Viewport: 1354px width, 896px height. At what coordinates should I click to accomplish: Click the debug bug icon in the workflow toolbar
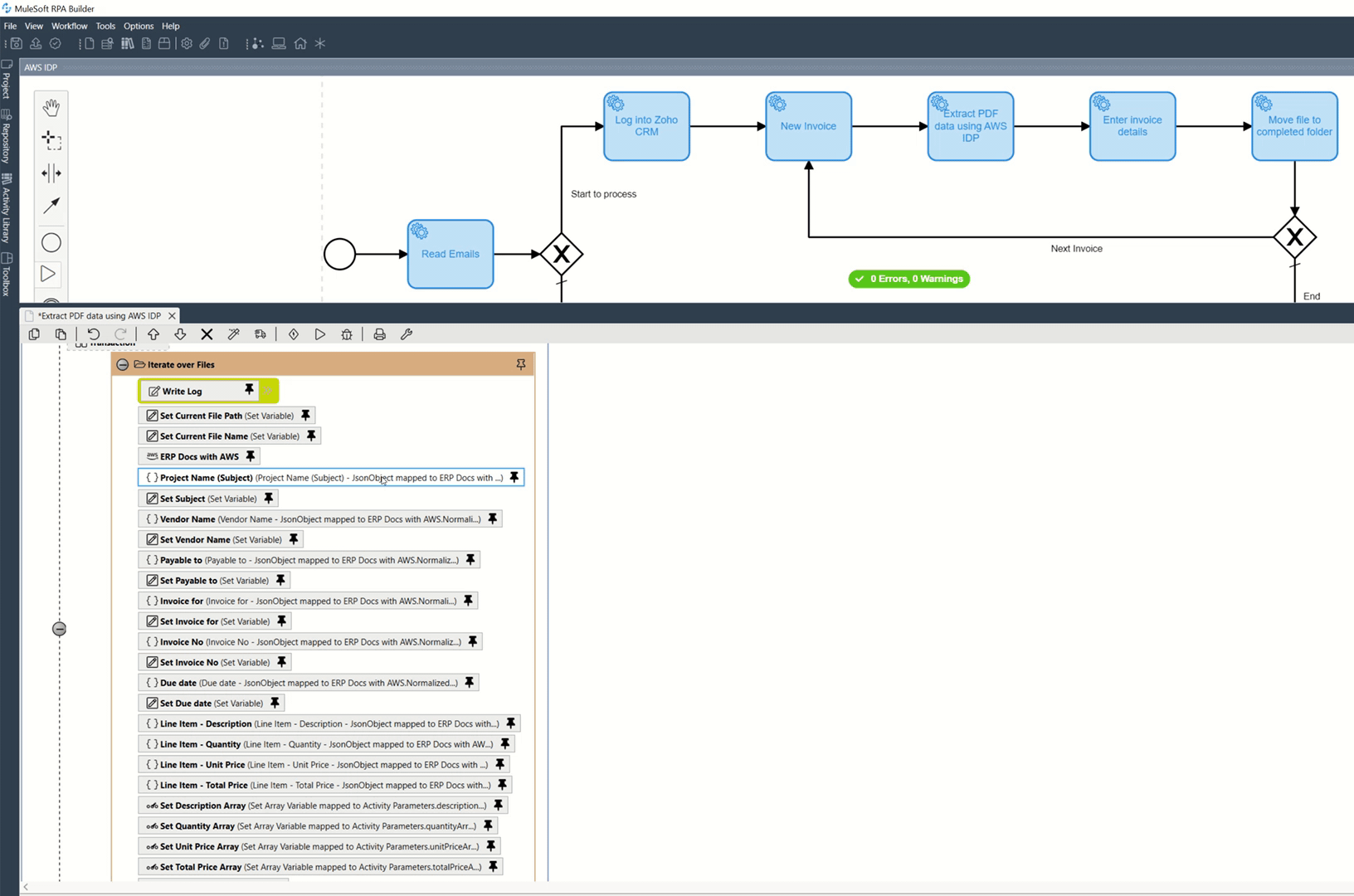[x=347, y=334]
